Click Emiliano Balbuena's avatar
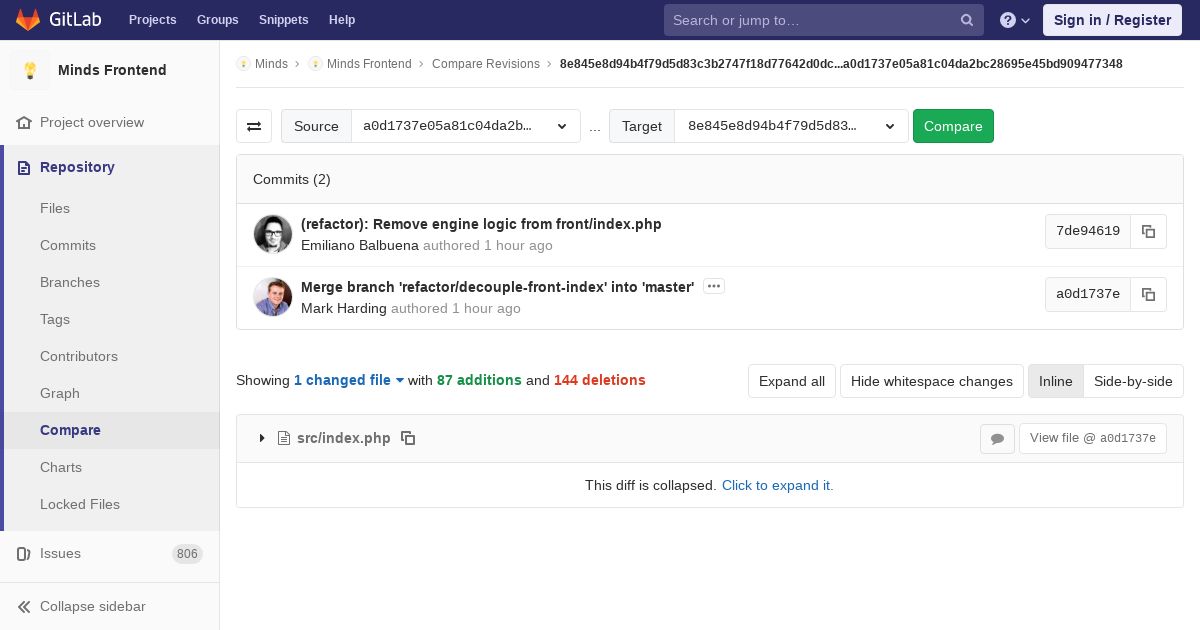This screenshot has width=1200, height=630. point(273,234)
